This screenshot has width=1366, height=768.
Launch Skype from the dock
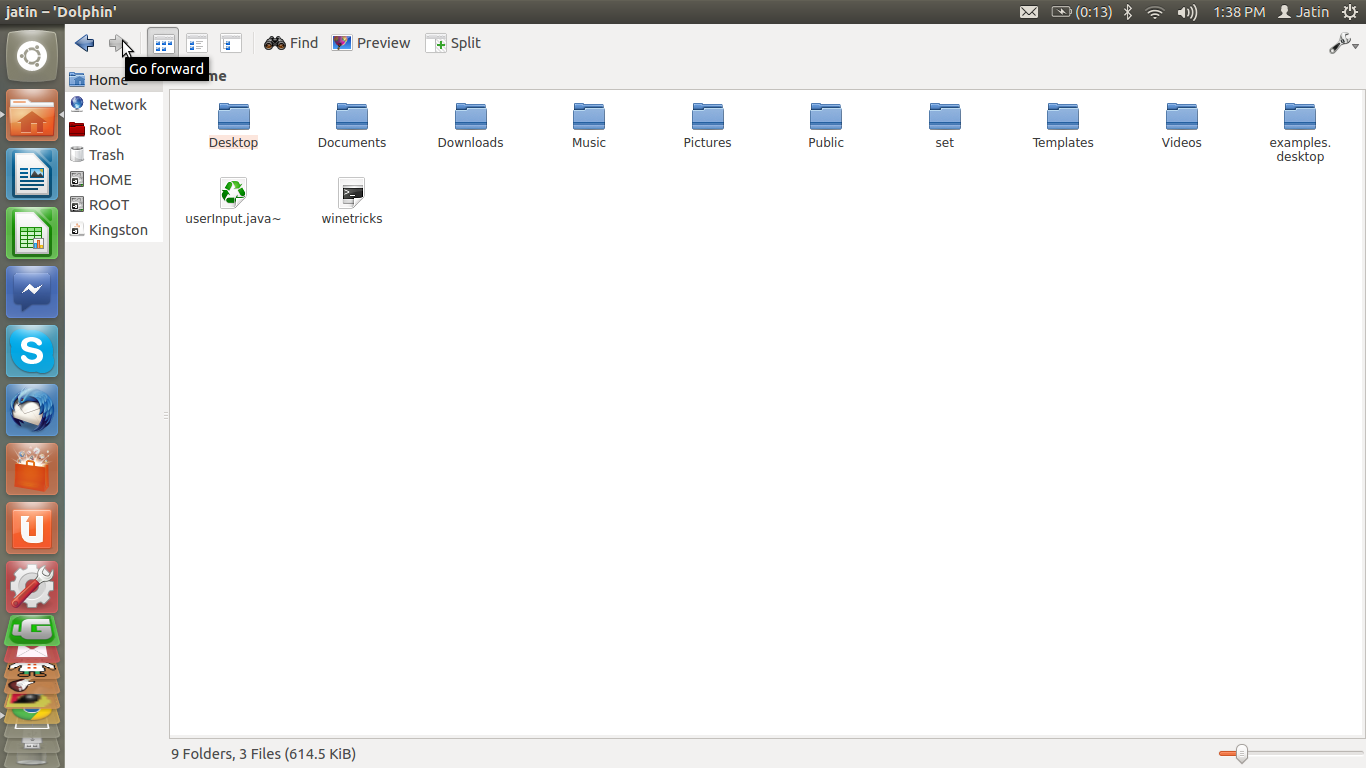(x=31, y=351)
